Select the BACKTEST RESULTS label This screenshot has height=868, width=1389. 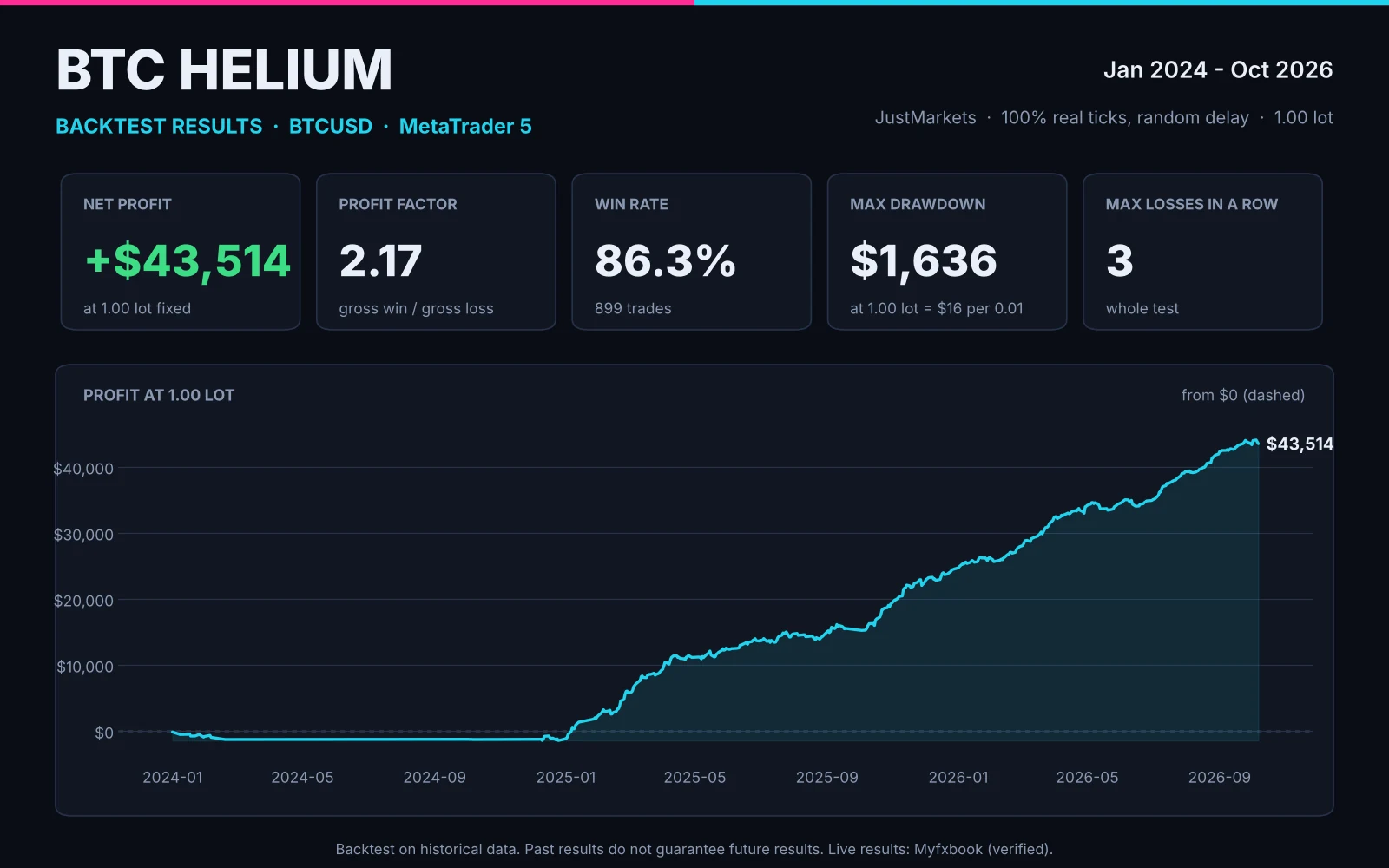(x=159, y=126)
